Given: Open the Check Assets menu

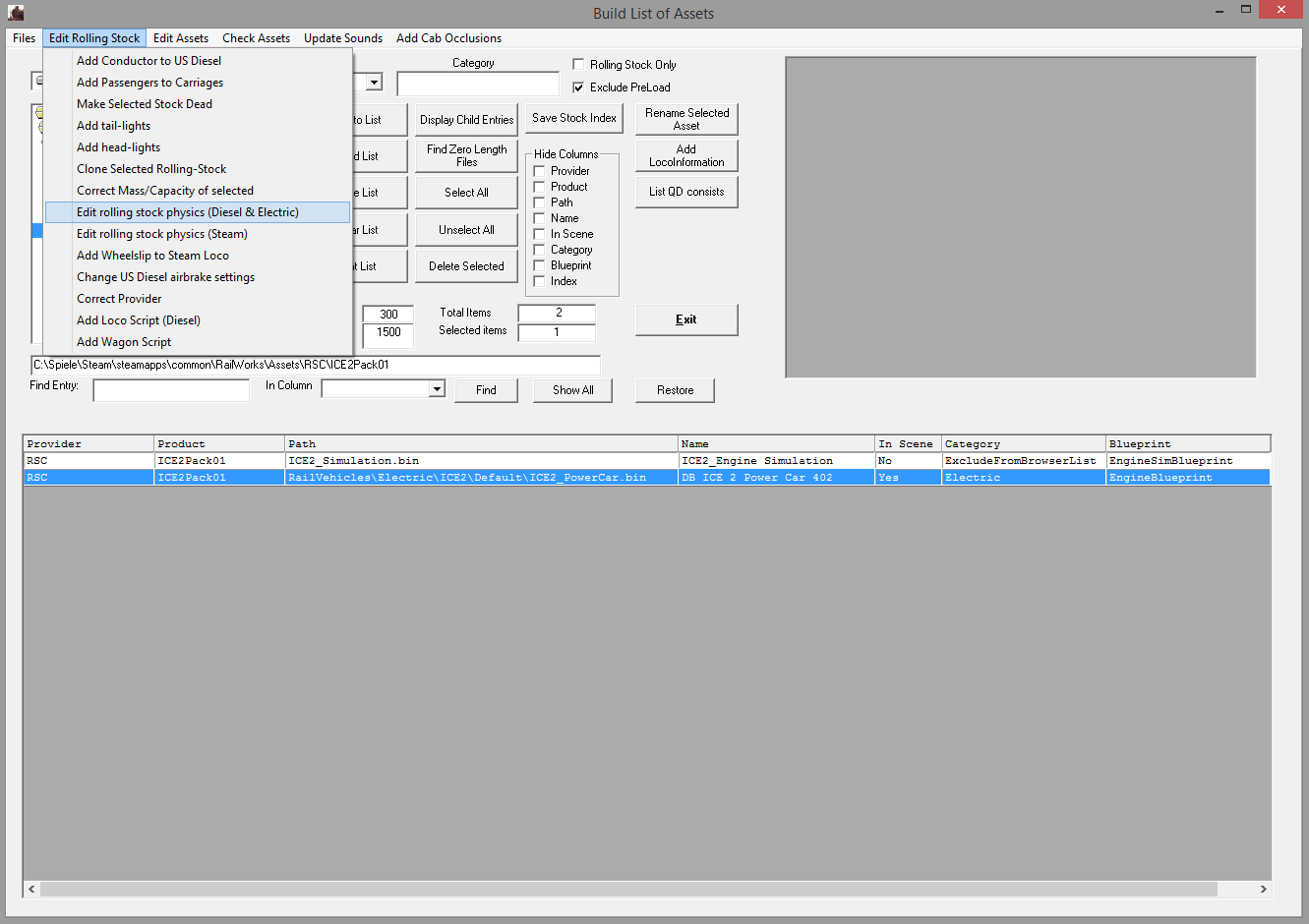Looking at the screenshot, I should [256, 38].
